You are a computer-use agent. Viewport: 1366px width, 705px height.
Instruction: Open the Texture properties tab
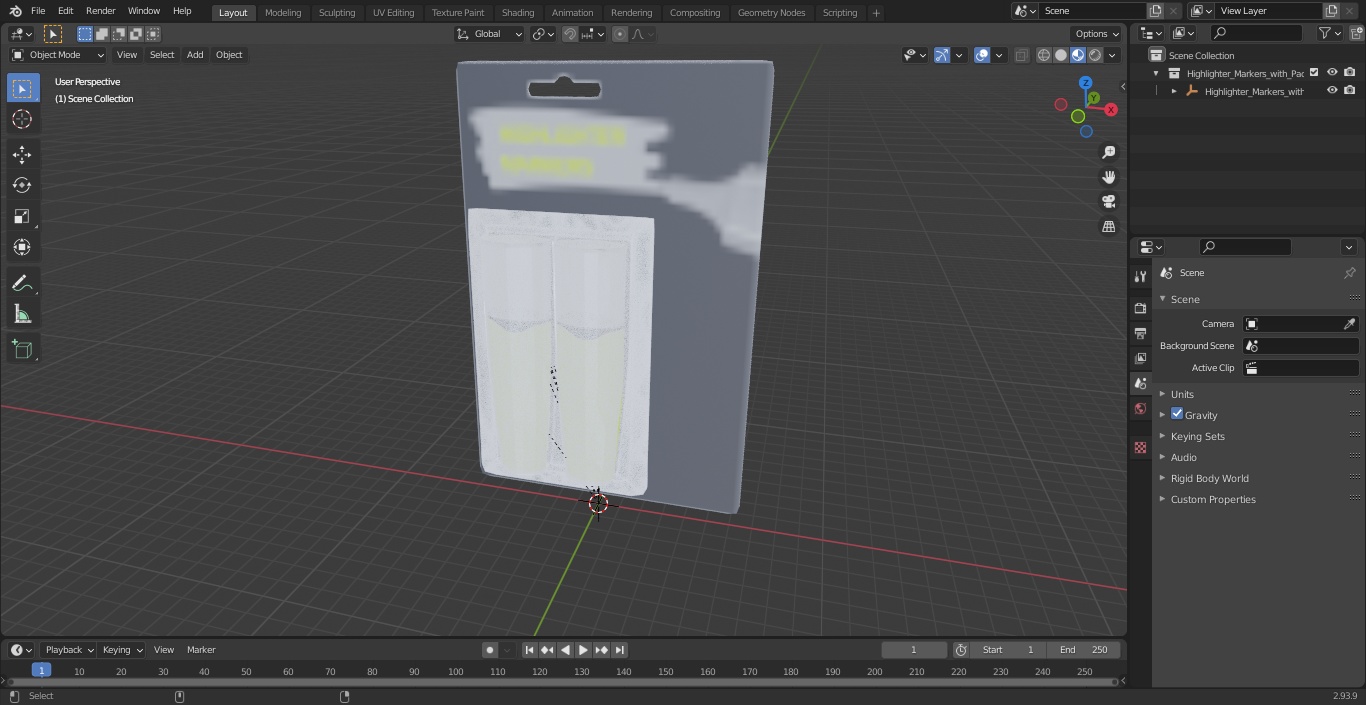click(x=1140, y=448)
